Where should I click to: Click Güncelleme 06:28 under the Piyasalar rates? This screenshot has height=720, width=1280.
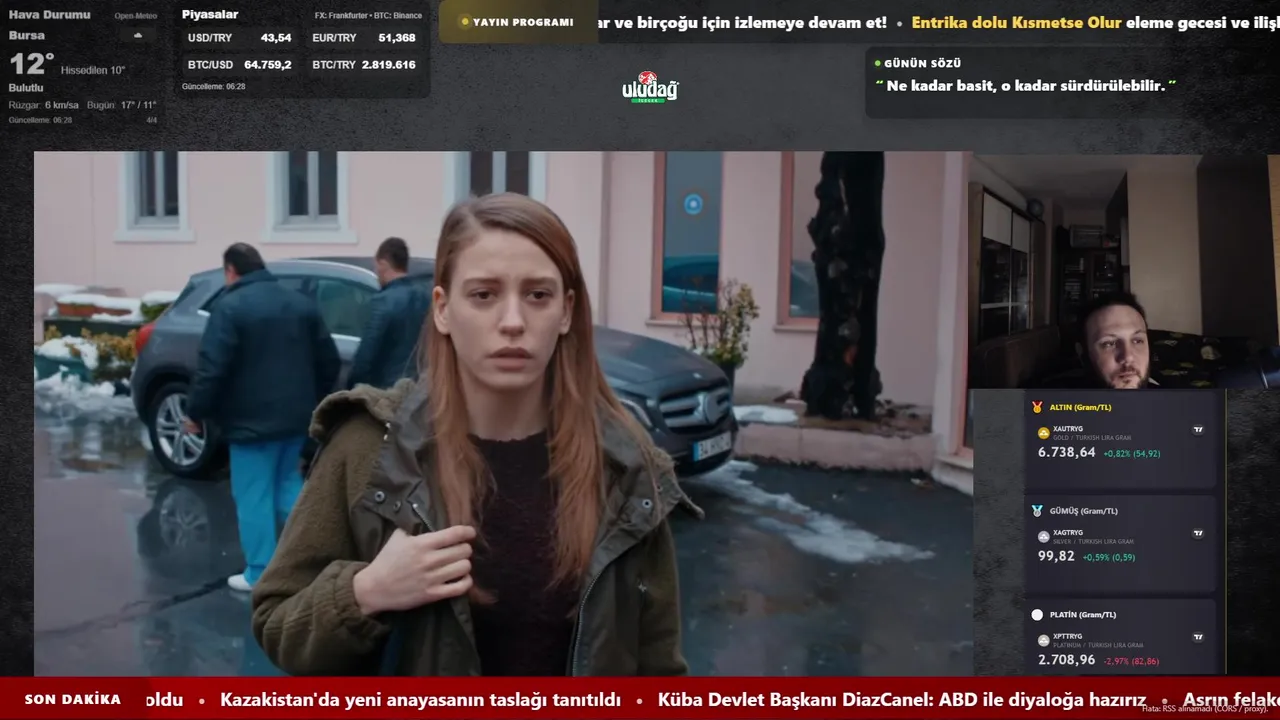point(213,87)
